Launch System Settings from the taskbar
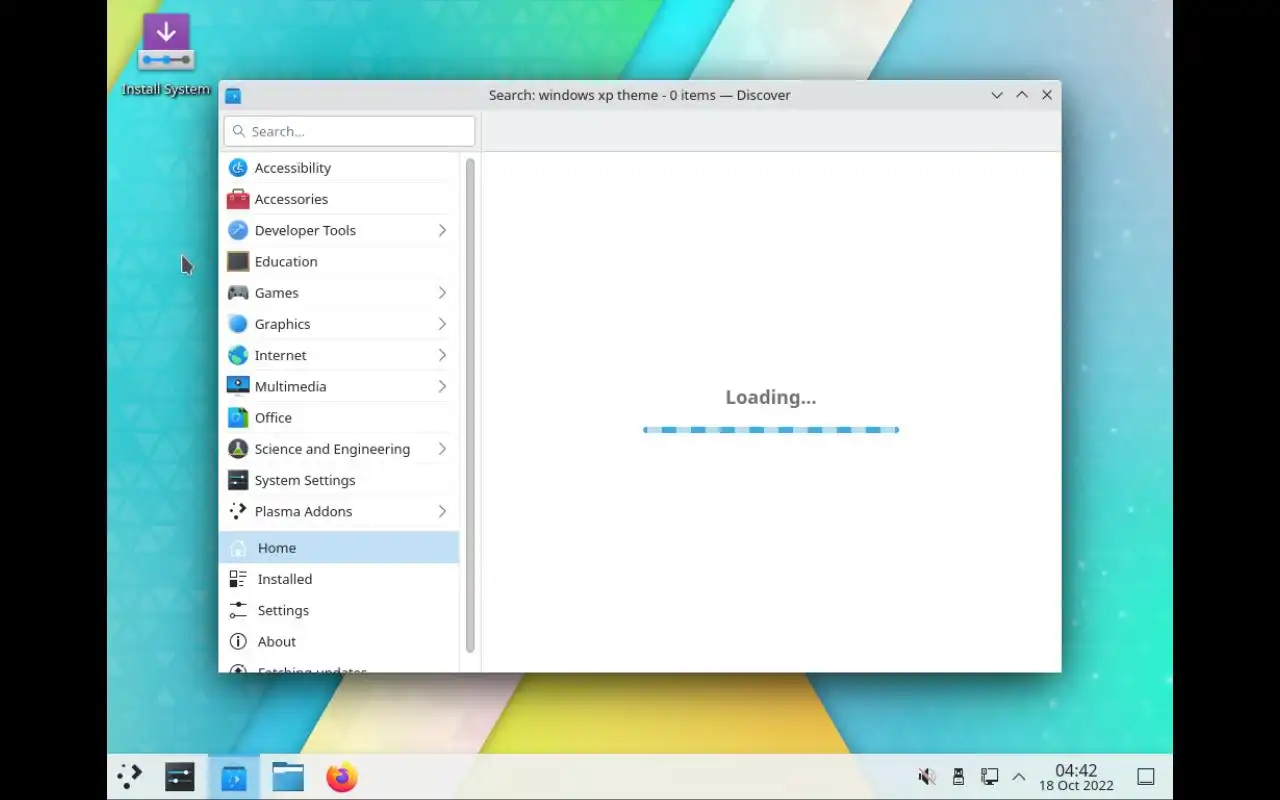This screenshot has width=1280, height=800. [180, 777]
